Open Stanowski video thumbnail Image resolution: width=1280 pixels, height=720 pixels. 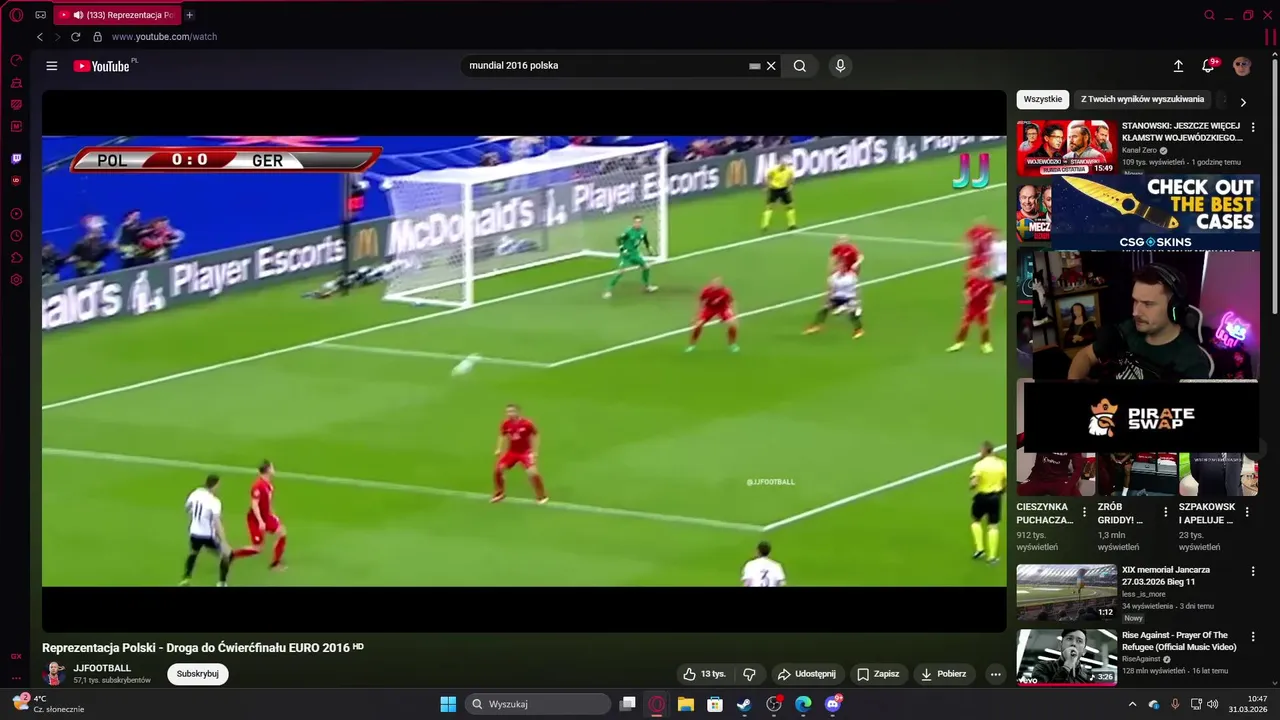coord(1067,148)
